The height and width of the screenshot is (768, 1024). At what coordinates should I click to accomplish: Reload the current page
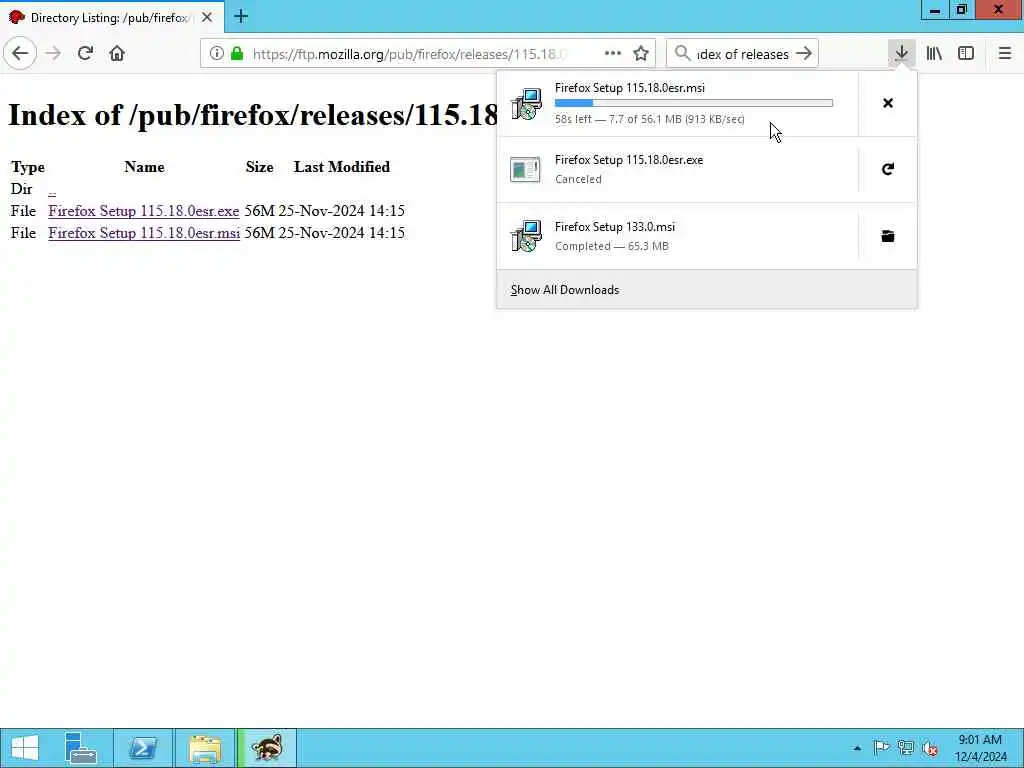click(85, 54)
